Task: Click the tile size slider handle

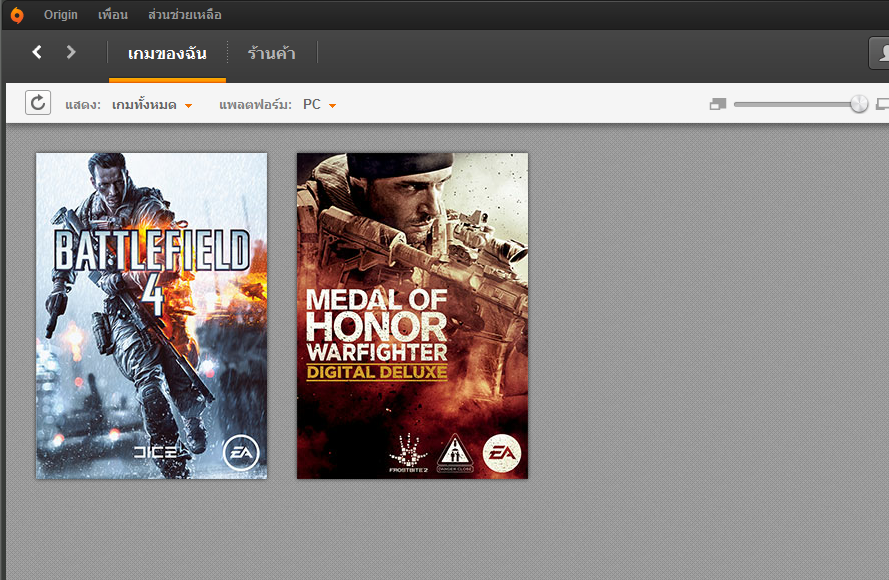Action: [859, 104]
